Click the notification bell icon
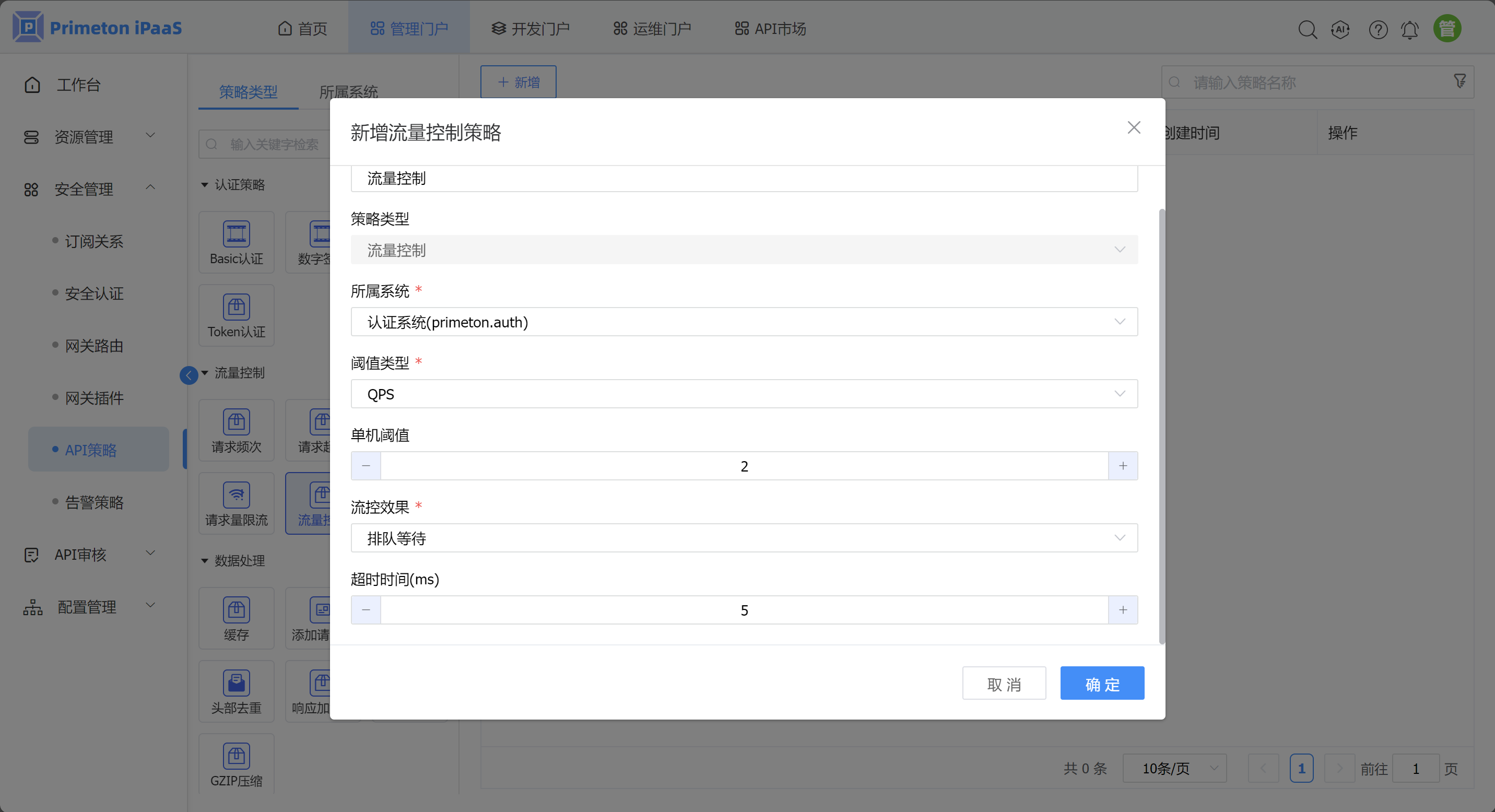 click(1410, 29)
